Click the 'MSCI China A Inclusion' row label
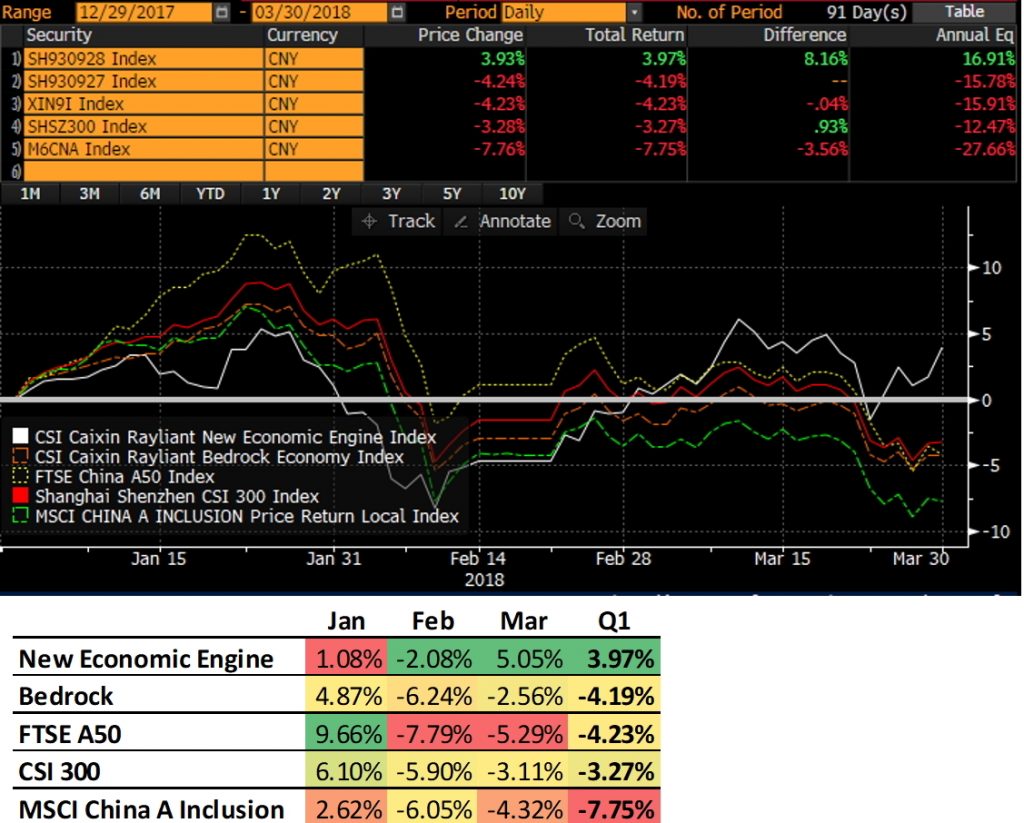The height and width of the screenshot is (823, 1024). coord(152,810)
